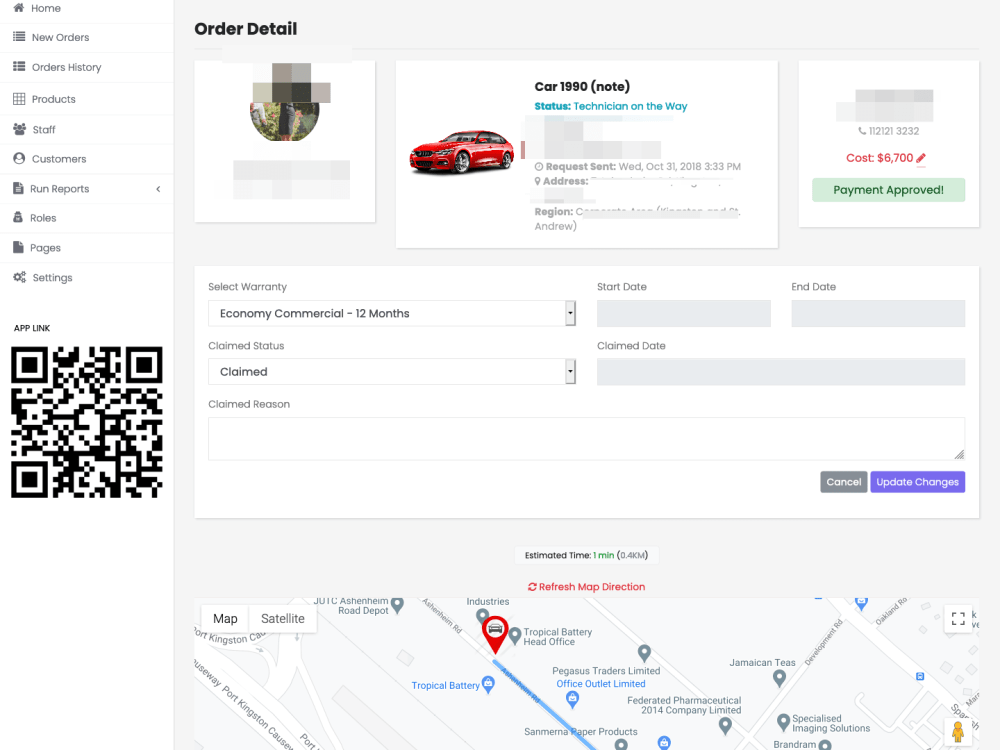The image size is (1000, 750).
Task: Click the Update Changes button
Action: pyautogui.click(x=917, y=481)
